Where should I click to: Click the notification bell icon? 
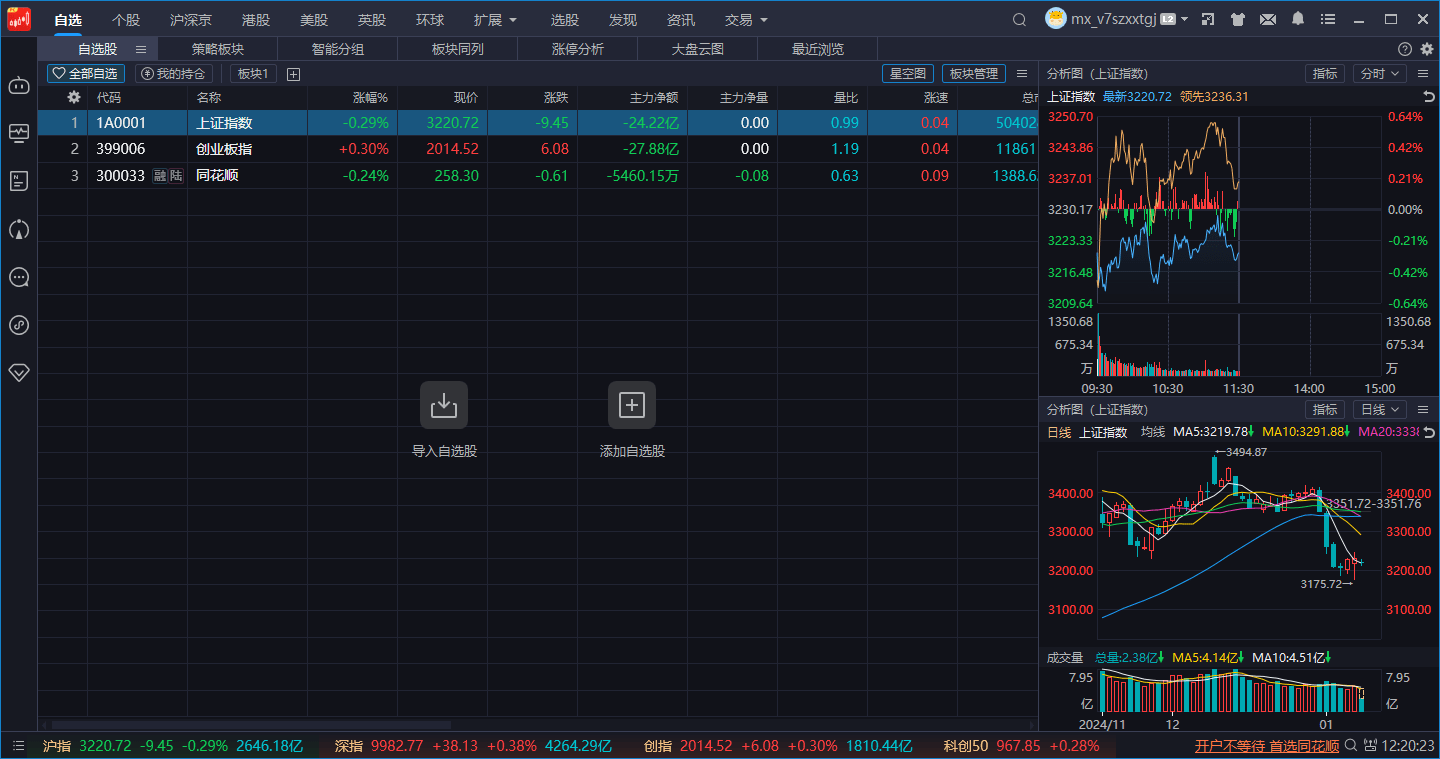pos(1298,19)
